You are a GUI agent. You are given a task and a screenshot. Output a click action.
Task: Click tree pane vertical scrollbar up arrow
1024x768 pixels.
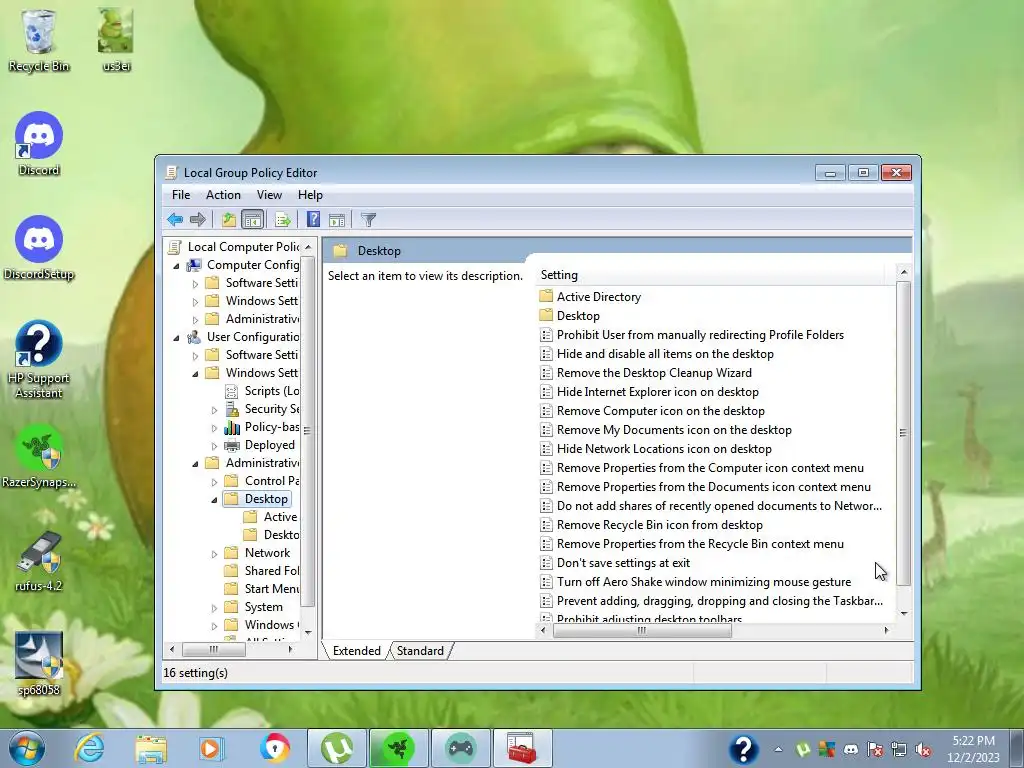[x=308, y=247]
